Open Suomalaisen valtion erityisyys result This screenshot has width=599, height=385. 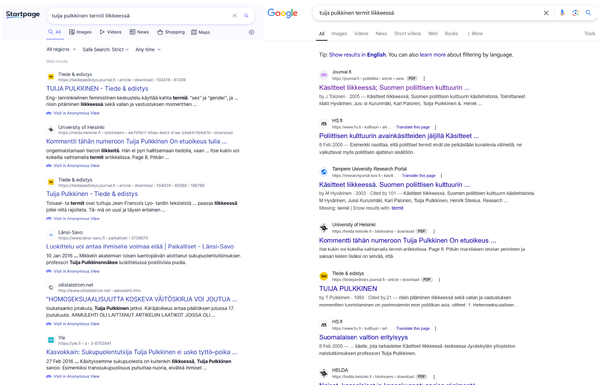pos(363,337)
